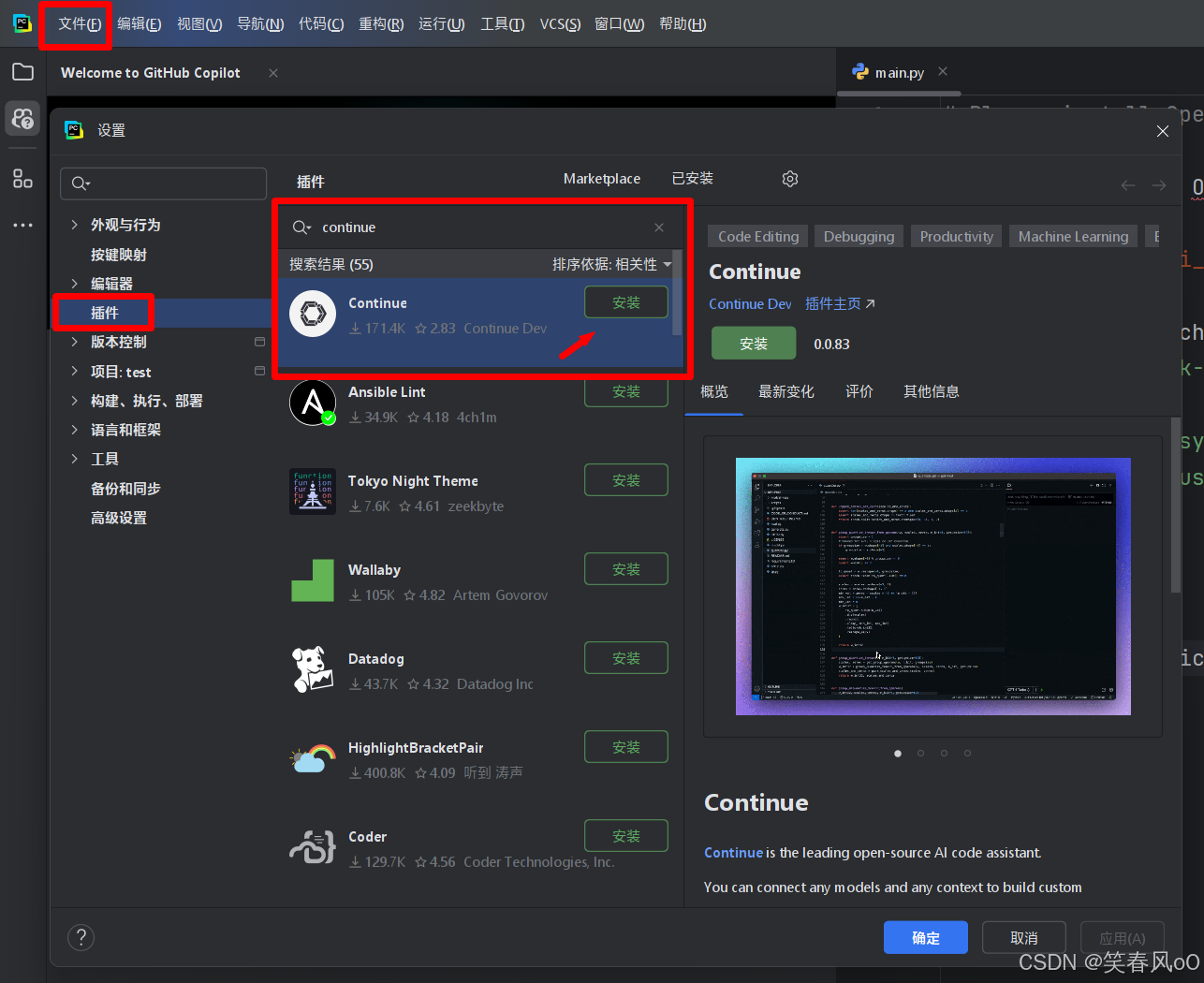The height and width of the screenshot is (983, 1204).
Task: Open the GitHub Copilot sidebar icon
Action: (22, 119)
